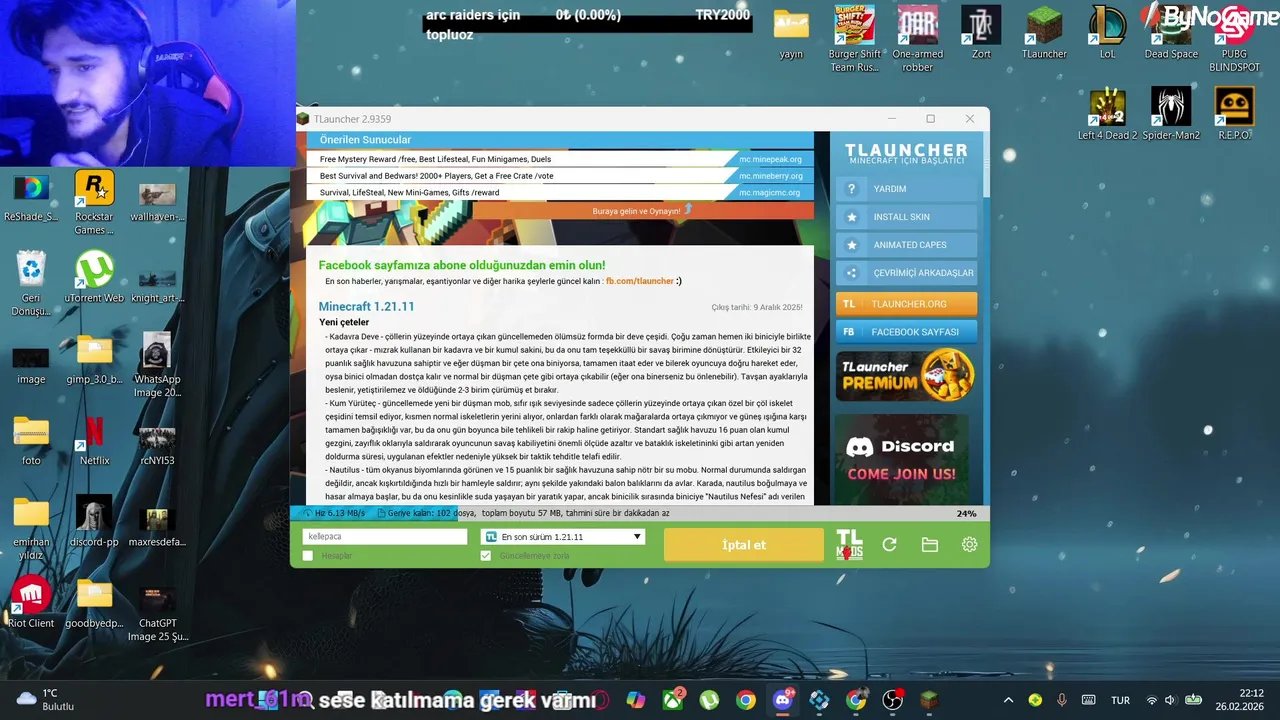Open TLauncher settings gear
This screenshot has width=1280, height=720.
pos(969,545)
